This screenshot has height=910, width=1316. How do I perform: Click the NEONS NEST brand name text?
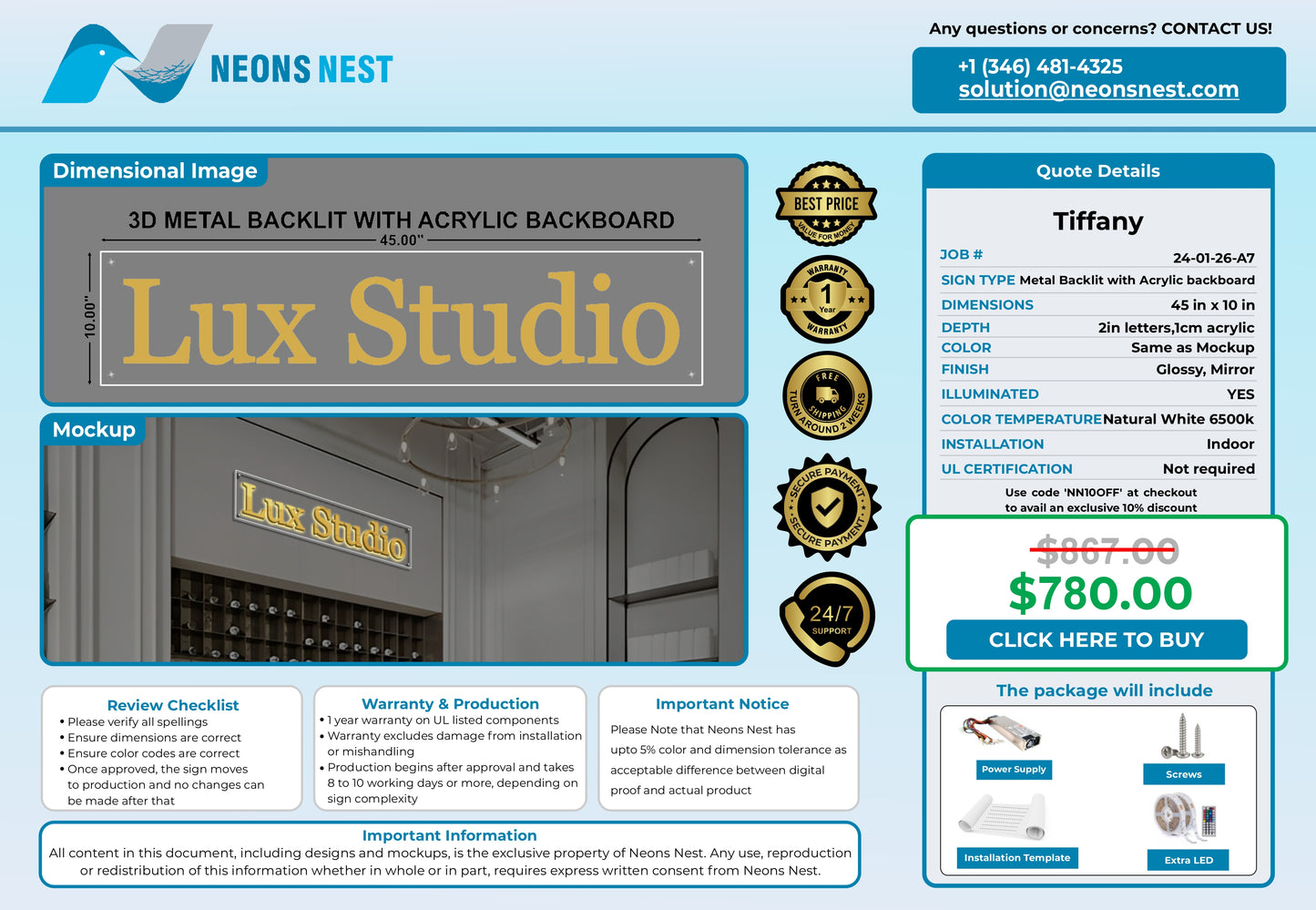[x=301, y=69]
